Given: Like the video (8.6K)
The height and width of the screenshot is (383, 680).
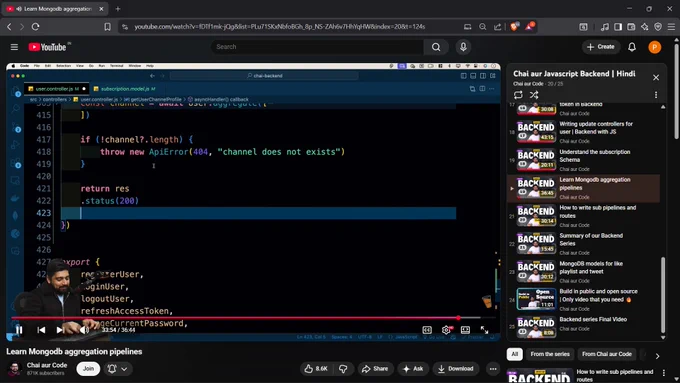Looking at the screenshot, I should [x=316, y=369].
